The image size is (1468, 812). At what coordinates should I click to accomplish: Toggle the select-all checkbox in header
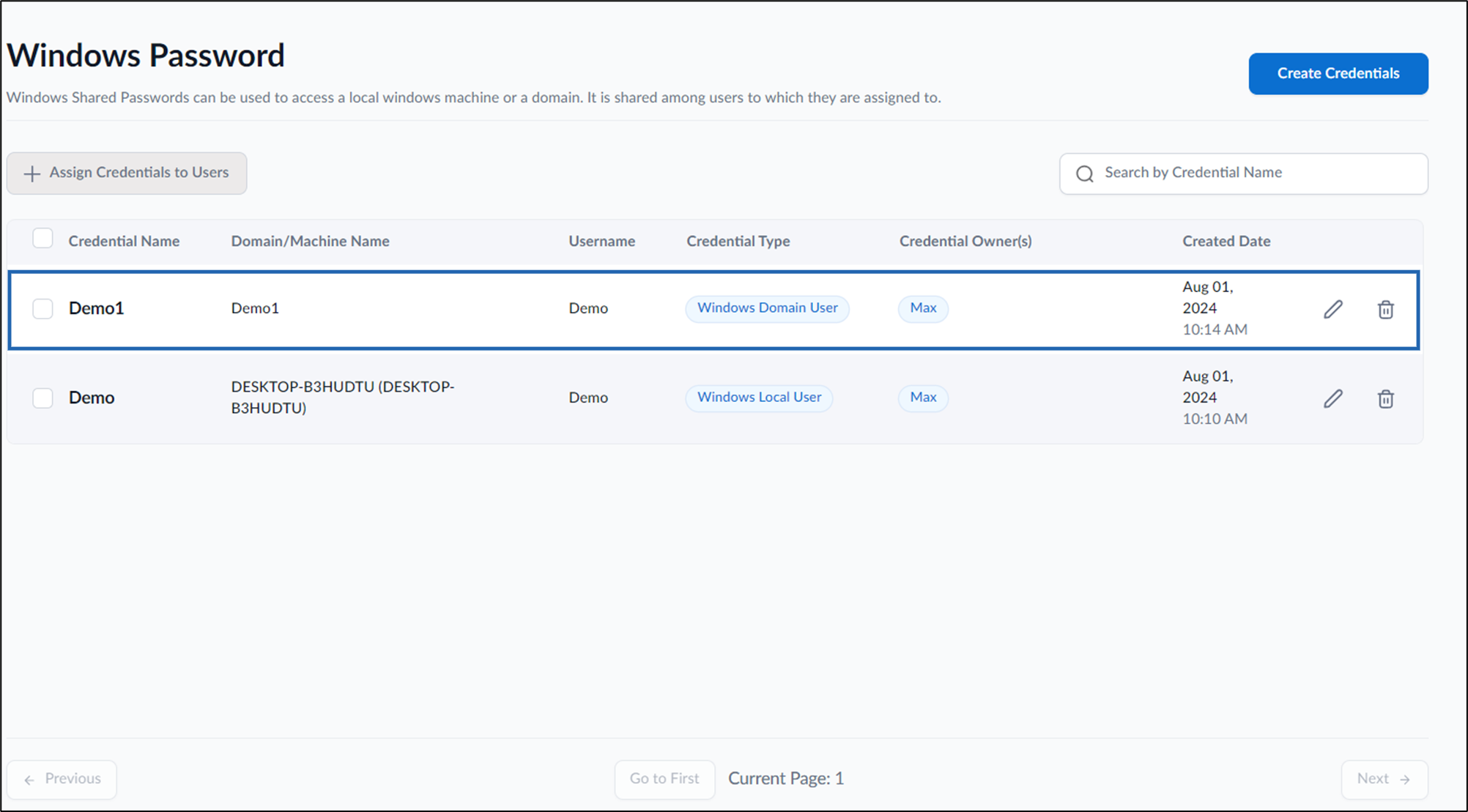pyautogui.click(x=42, y=239)
